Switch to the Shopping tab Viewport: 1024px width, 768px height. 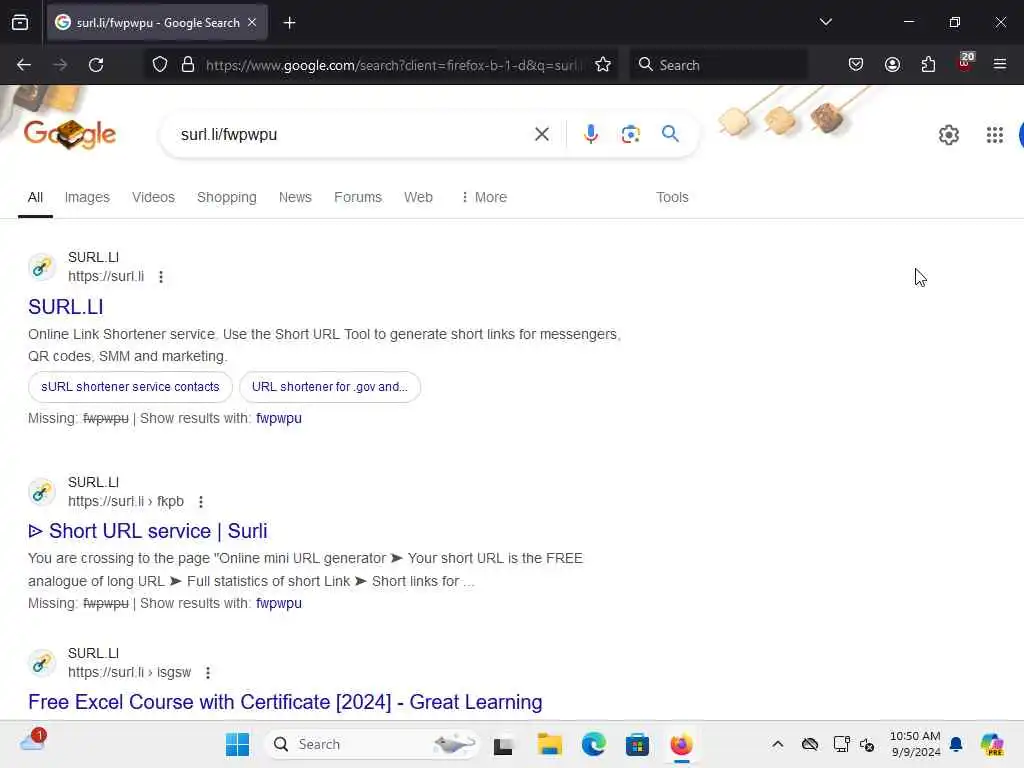tap(227, 197)
